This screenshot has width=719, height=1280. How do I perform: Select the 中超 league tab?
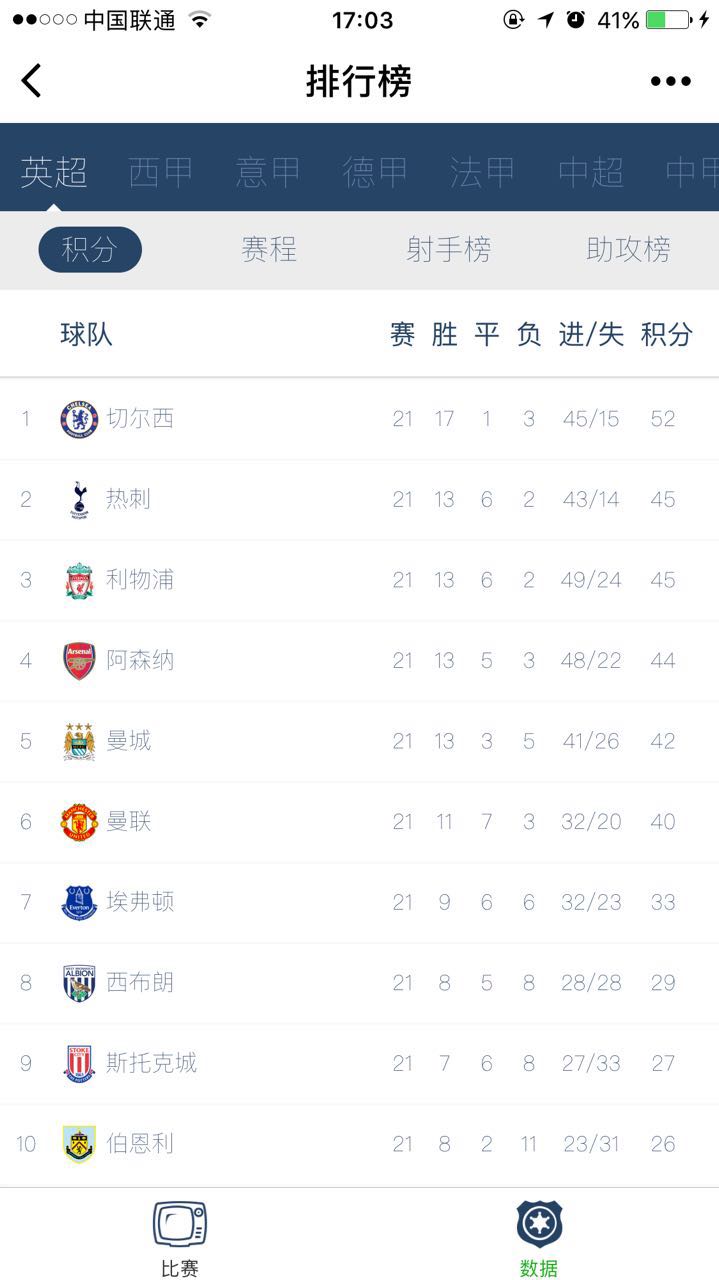(590, 172)
